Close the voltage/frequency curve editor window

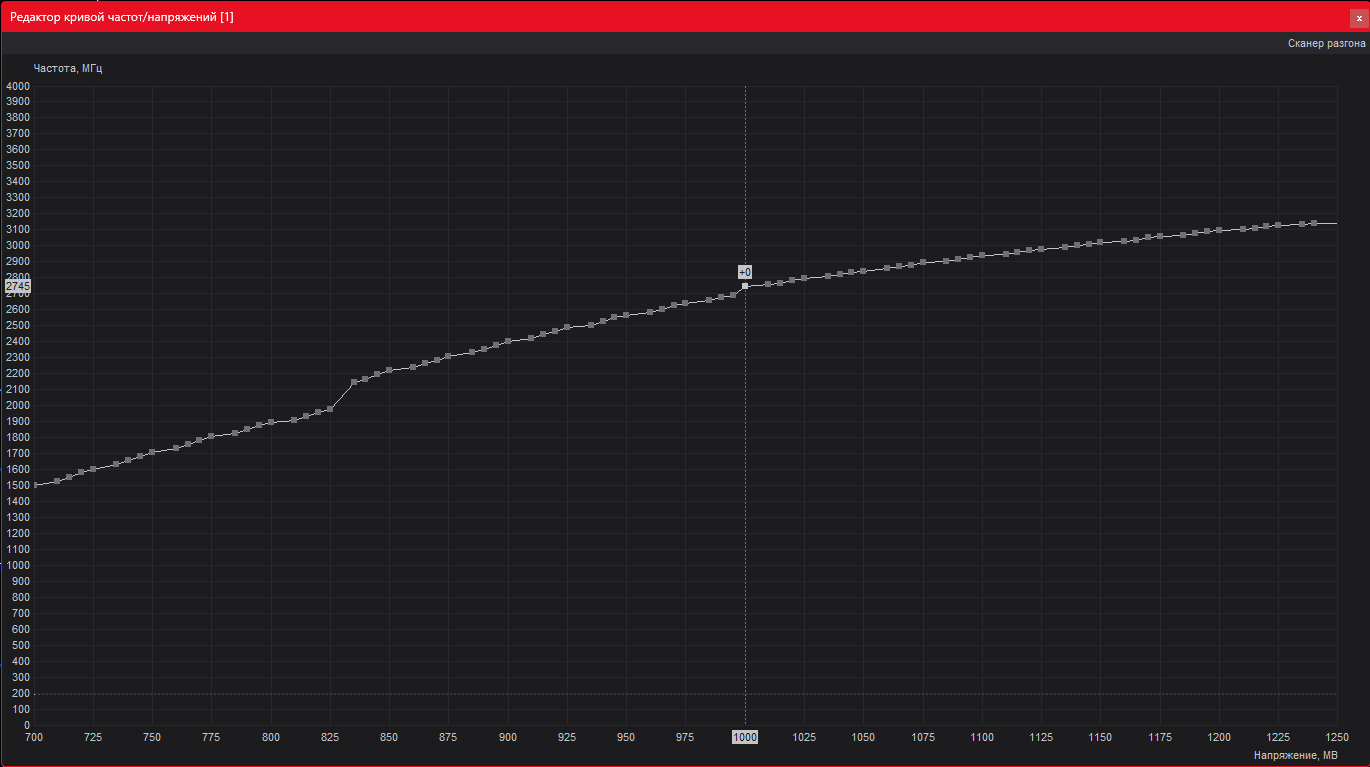[1358, 17]
